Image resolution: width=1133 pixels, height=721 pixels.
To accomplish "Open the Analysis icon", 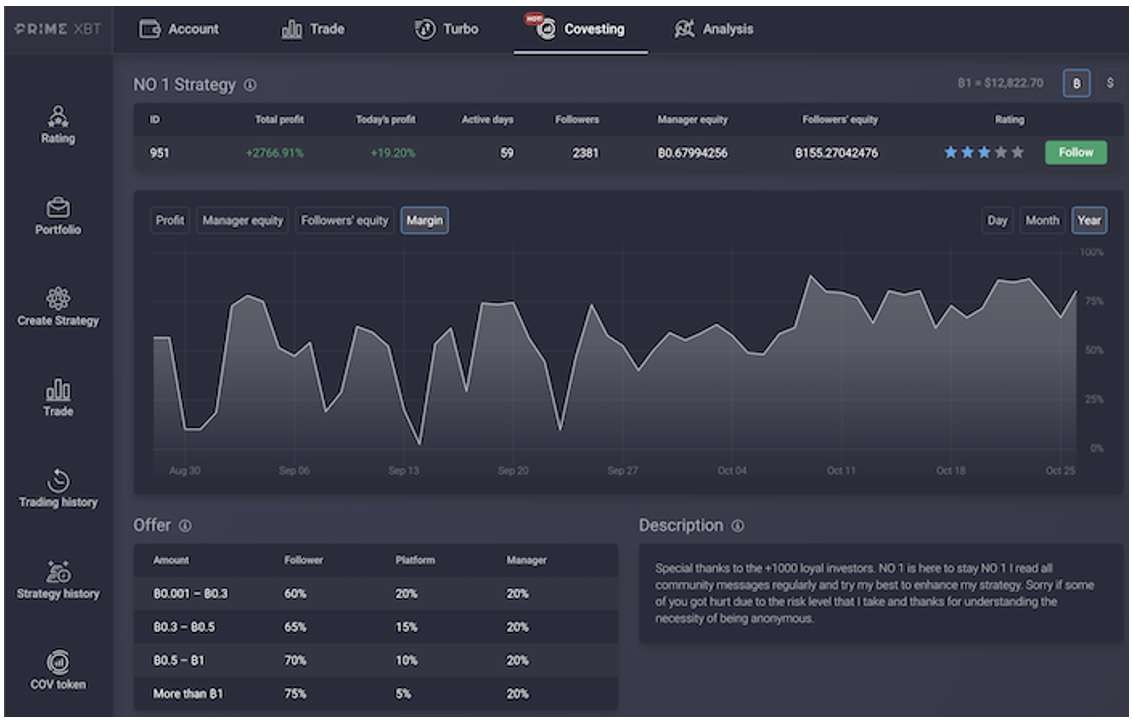I will [684, 29].
